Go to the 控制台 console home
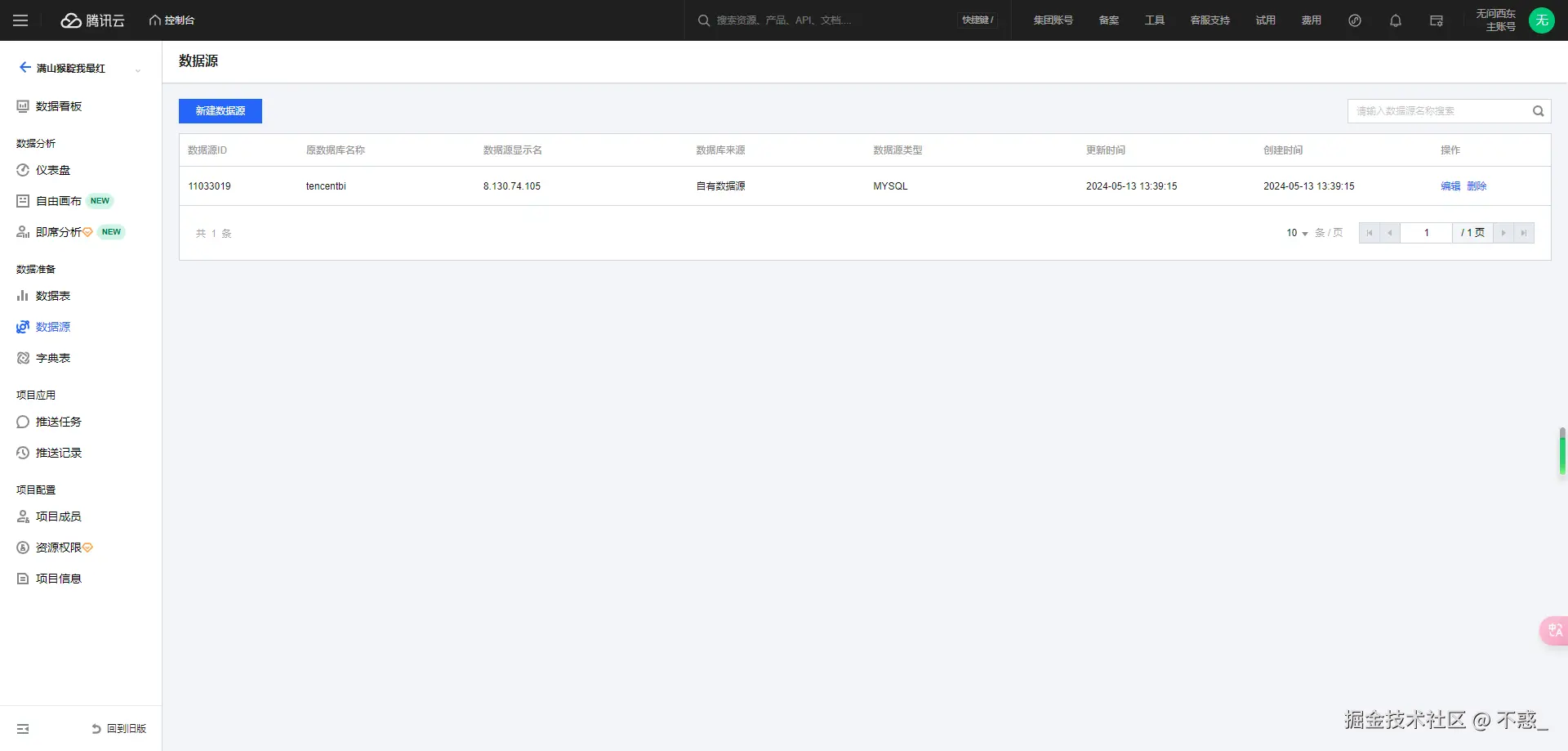1568x751 pixels. click(x=171, y=20)
